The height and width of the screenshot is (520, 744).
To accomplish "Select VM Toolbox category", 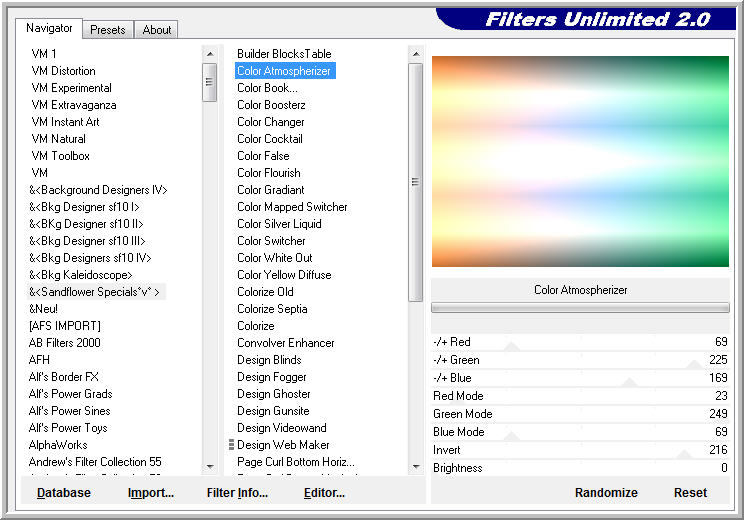I will click(60, 156).
